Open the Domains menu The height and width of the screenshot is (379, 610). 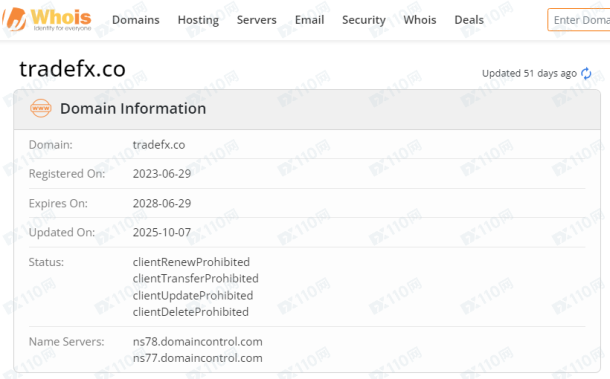(136, 20)
